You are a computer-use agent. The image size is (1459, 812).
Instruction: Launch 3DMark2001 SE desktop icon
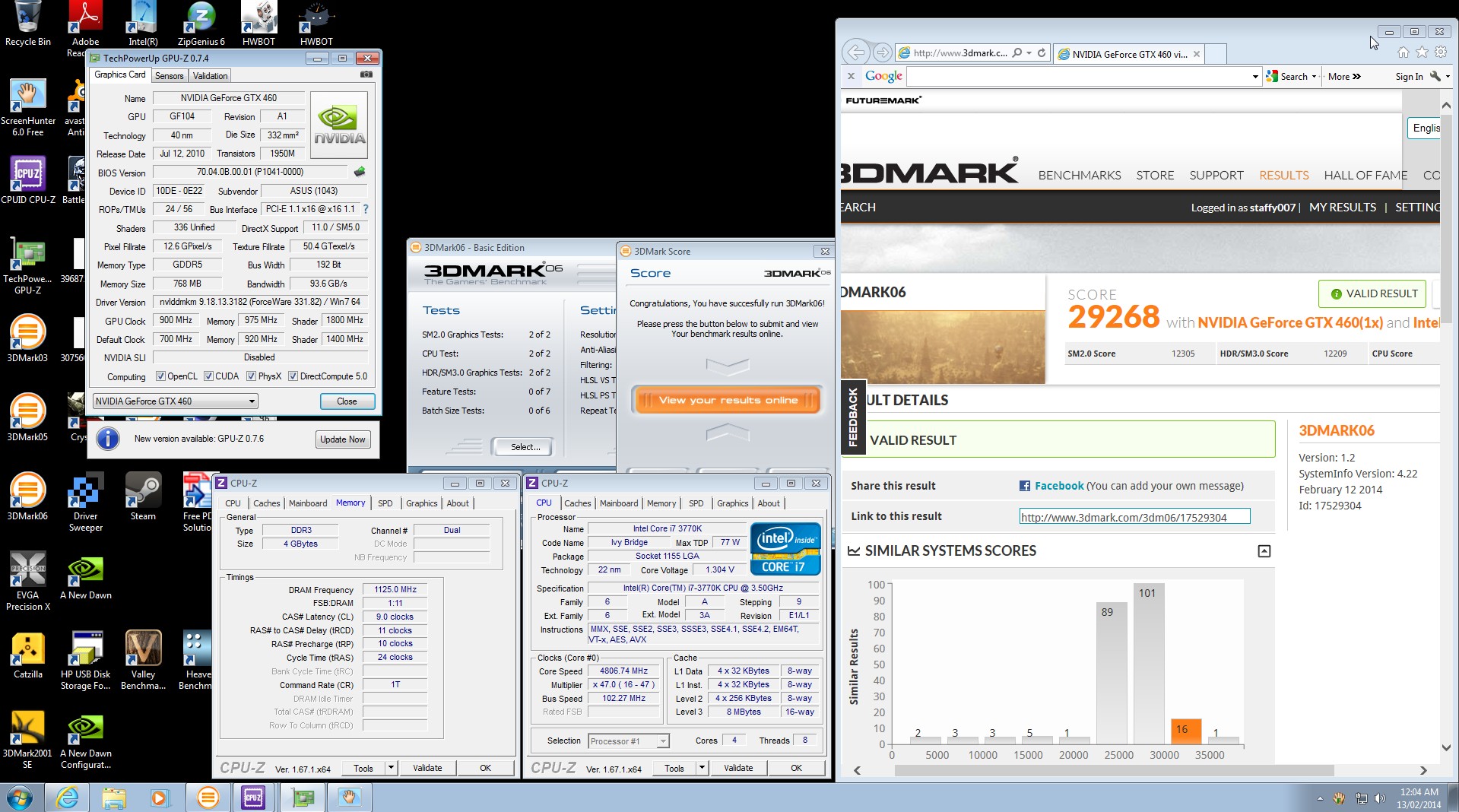coord(27,740)
